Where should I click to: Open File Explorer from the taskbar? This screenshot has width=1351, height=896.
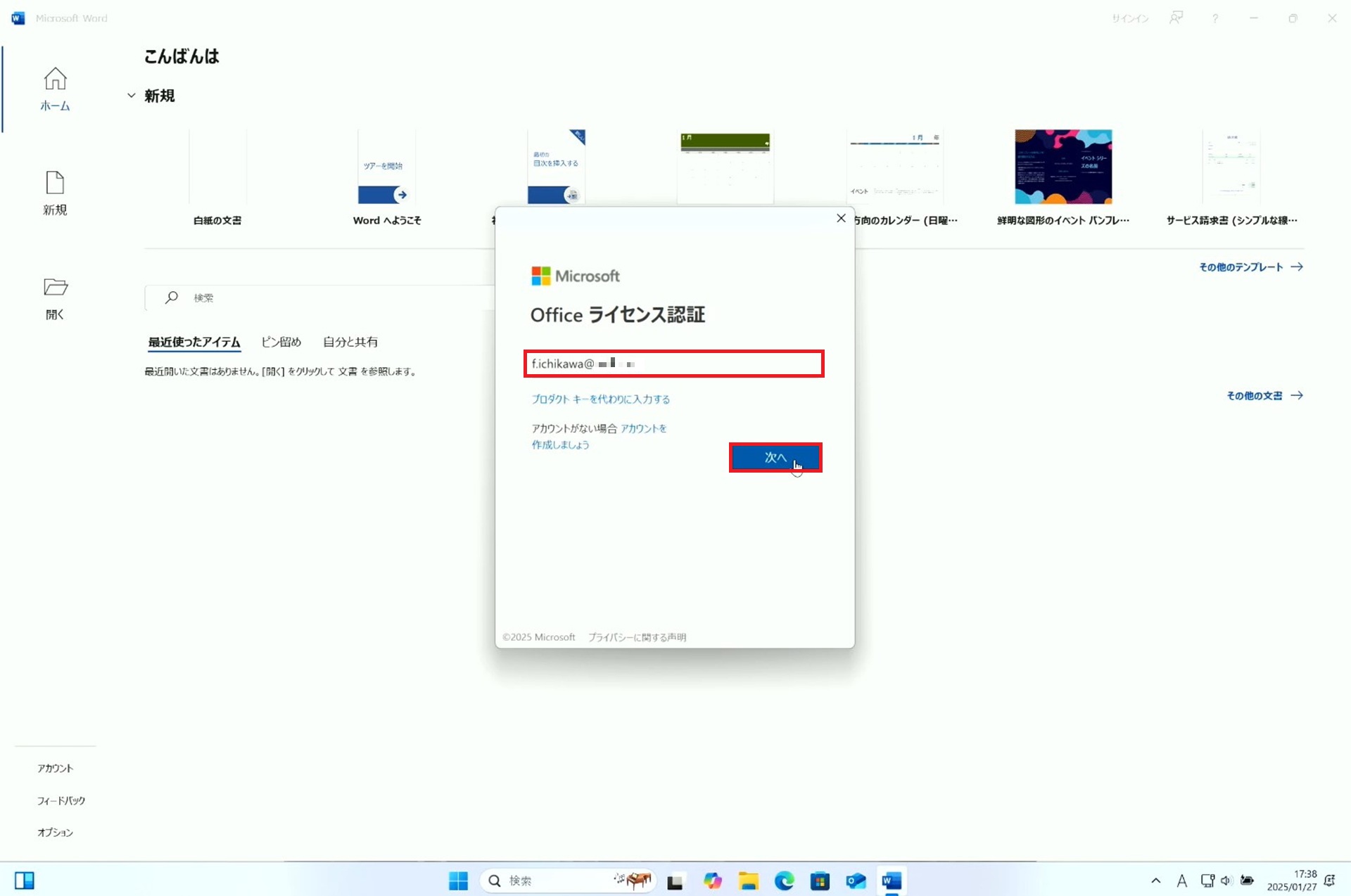(748, 881)
